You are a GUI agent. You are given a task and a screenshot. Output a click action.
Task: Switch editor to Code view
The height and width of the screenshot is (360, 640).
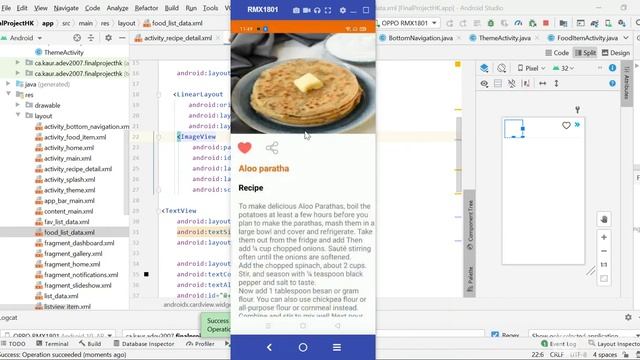tap(557, 53)
